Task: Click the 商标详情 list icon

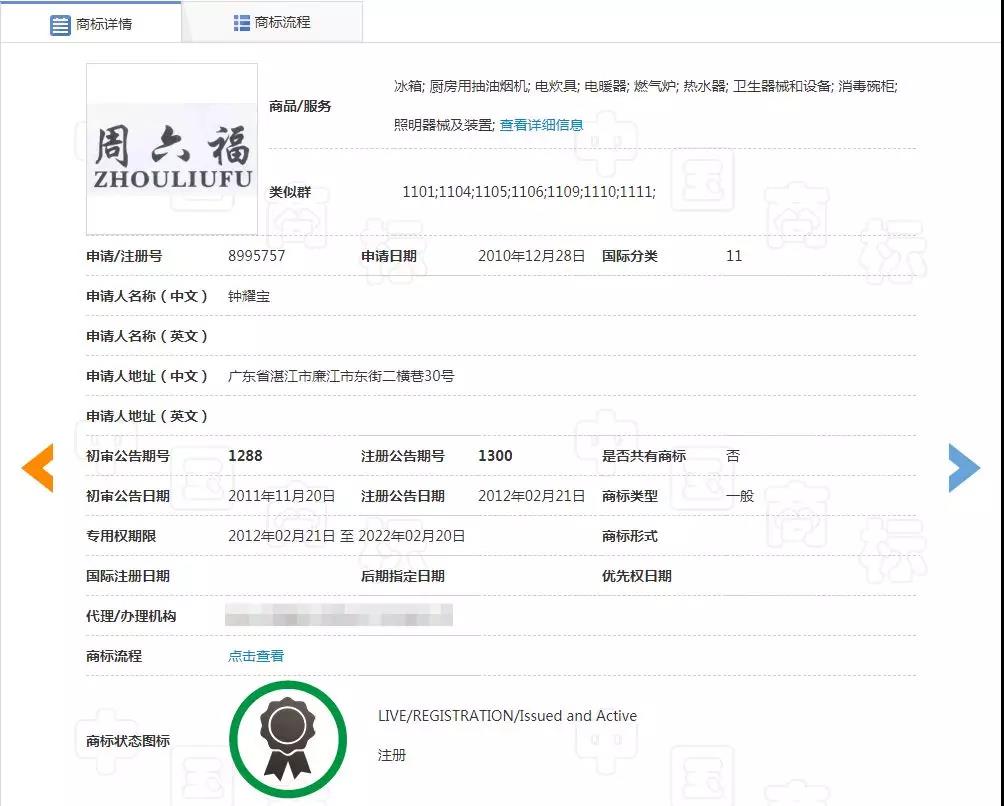Action: (x=60, y=25)
